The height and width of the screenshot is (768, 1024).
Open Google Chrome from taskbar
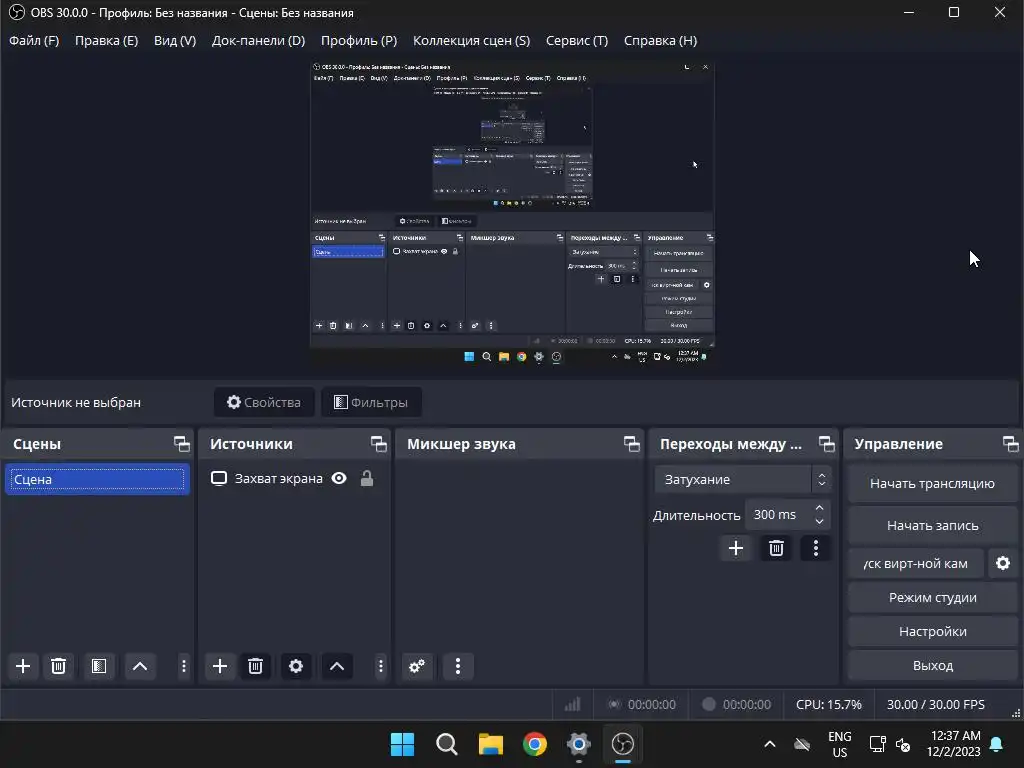pyautogui.click(x=535, y=744)
